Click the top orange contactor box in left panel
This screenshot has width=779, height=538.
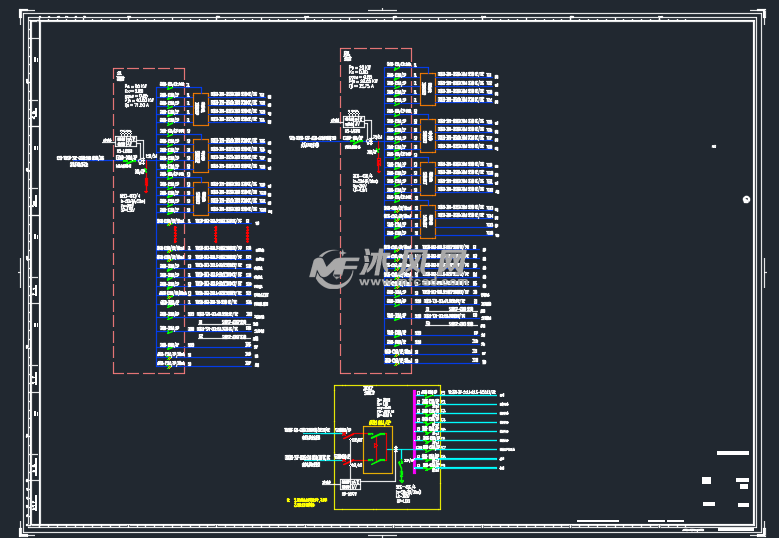point(200,110)
